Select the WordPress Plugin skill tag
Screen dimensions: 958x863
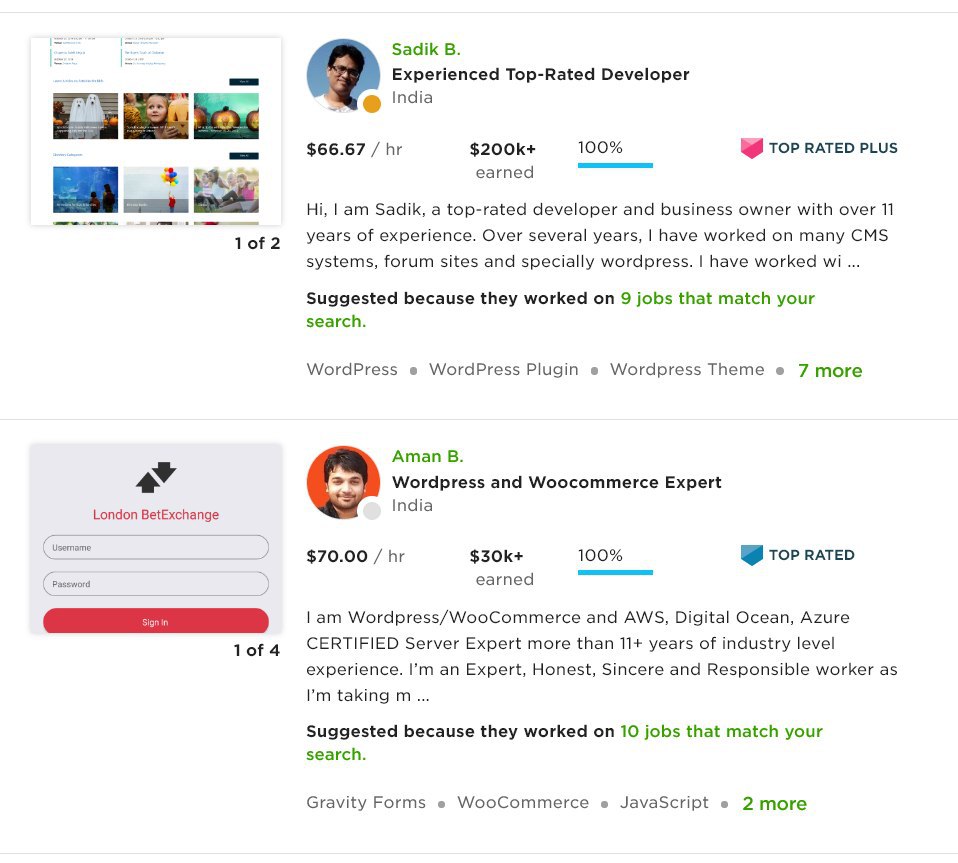point(503,370)
